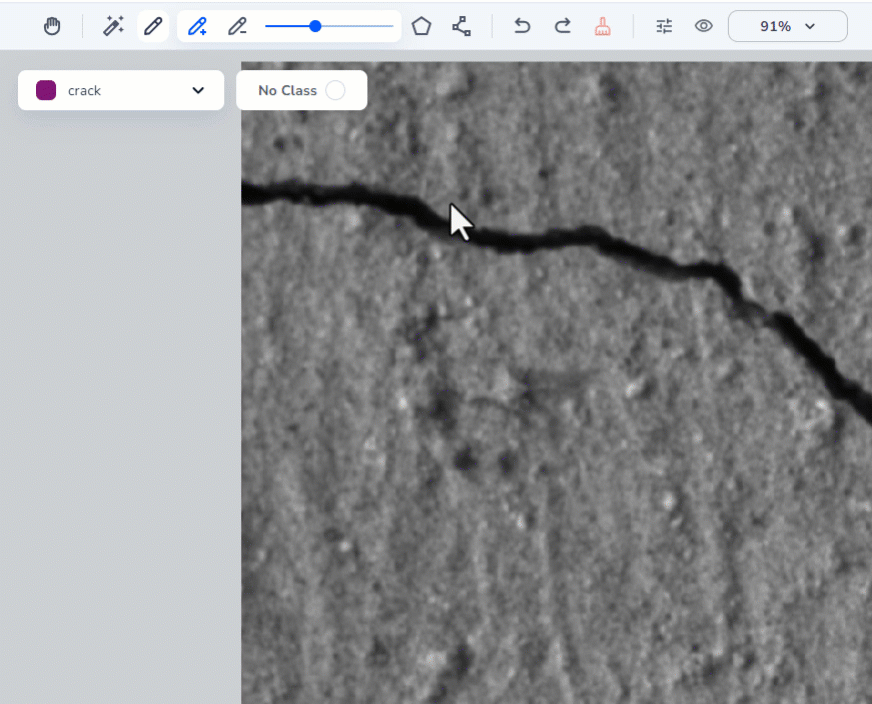872x704 pixels.
Task: Open the 91% zoom level dropdown
Action: click(787, 26)
